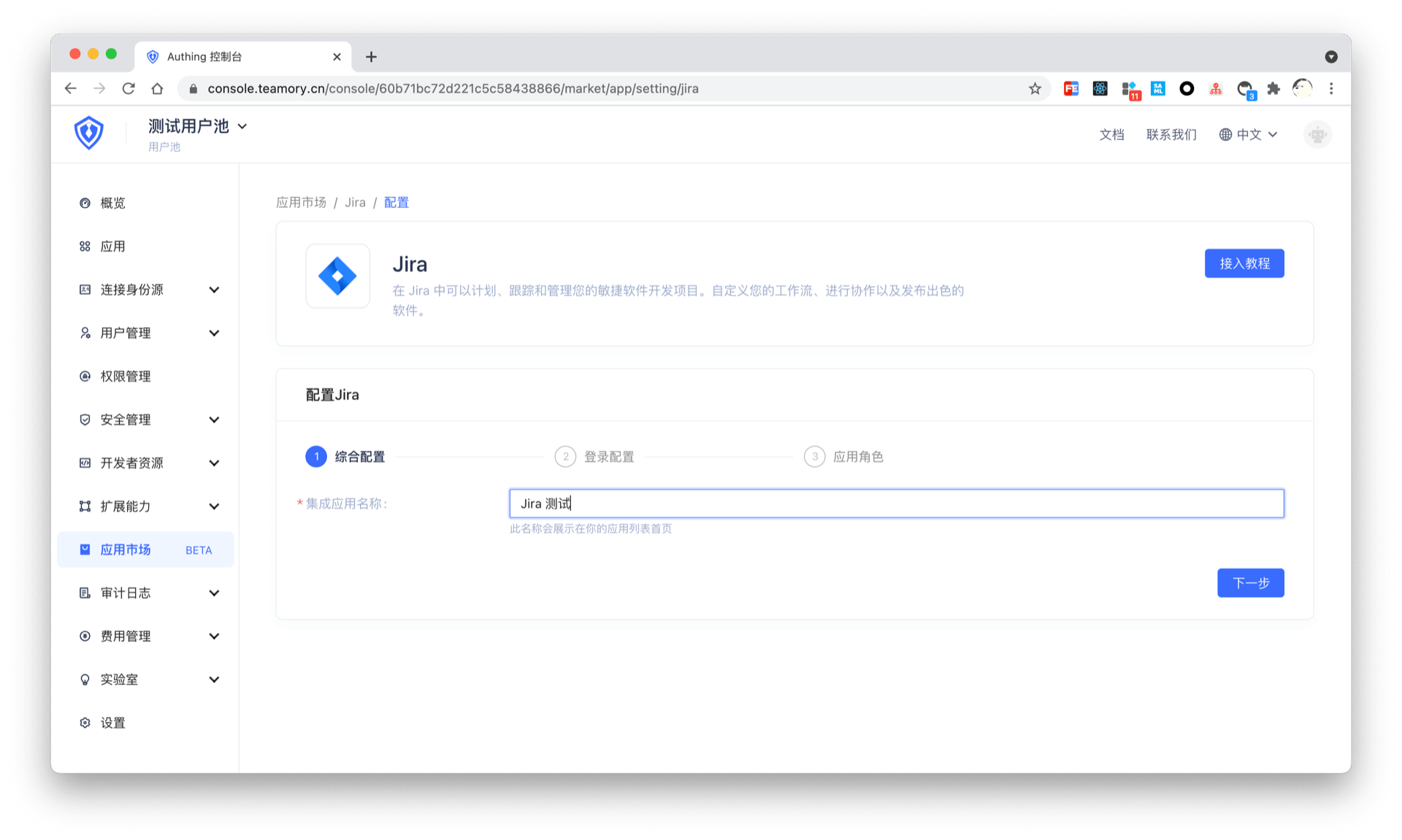The height and width of the screenshot is (840, 1402).
Task: Click the 权限管理 permission icon
Action: click(x=85, y=377)
